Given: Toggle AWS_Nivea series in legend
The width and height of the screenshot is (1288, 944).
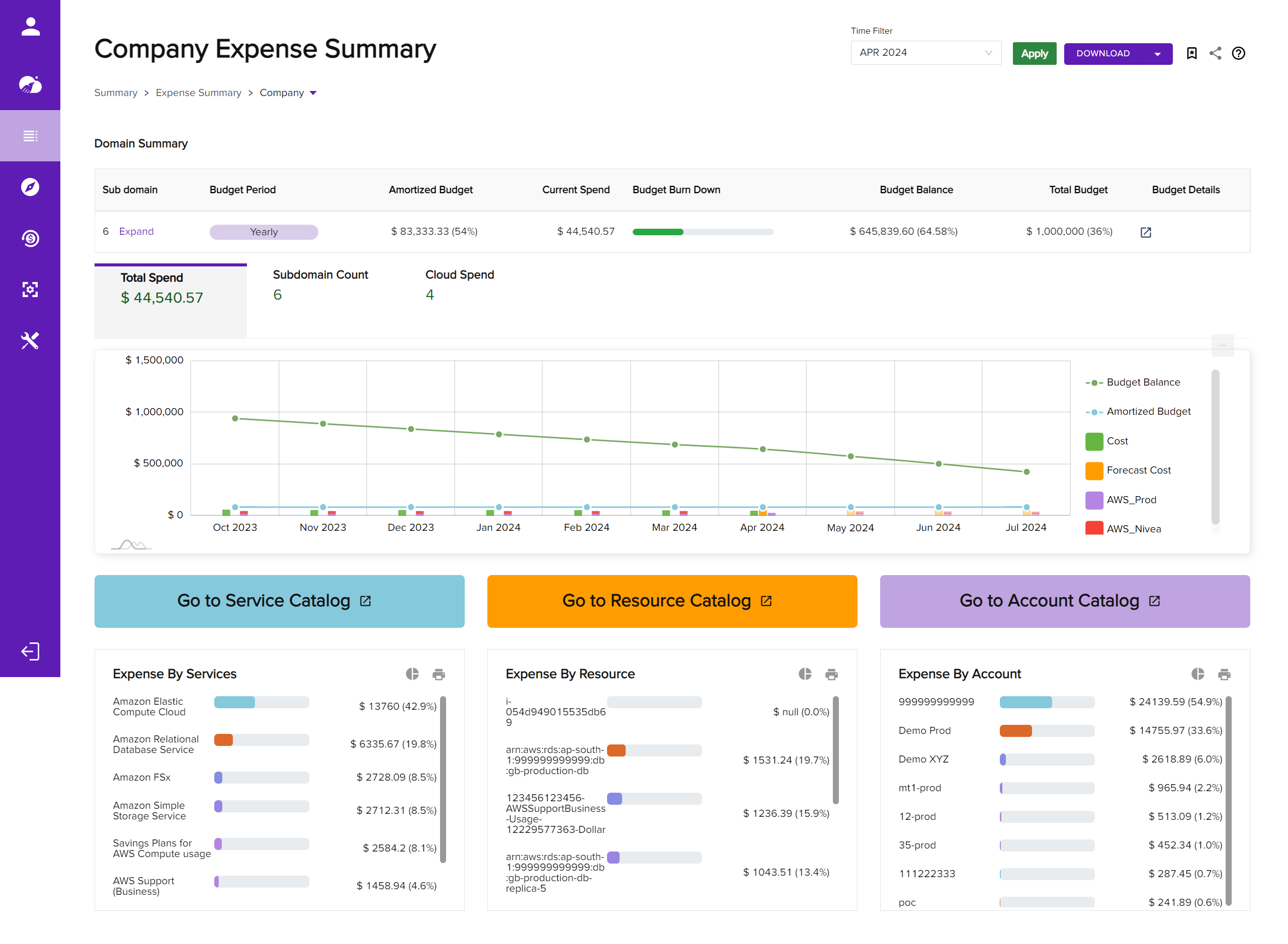Looking at the screenshot, I should 1123,529.
